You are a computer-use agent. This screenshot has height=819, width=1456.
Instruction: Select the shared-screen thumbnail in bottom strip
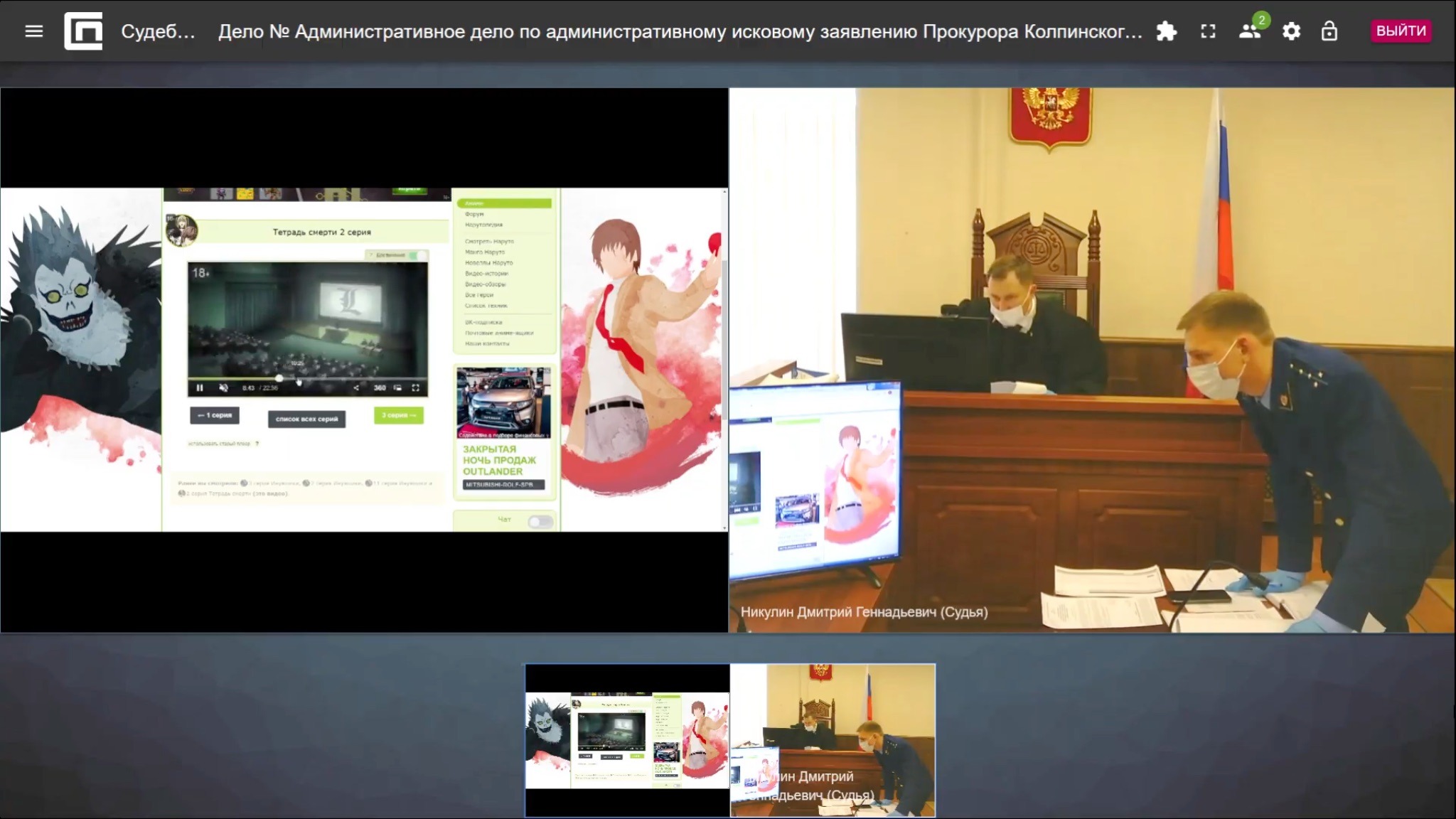pos(627,740)
